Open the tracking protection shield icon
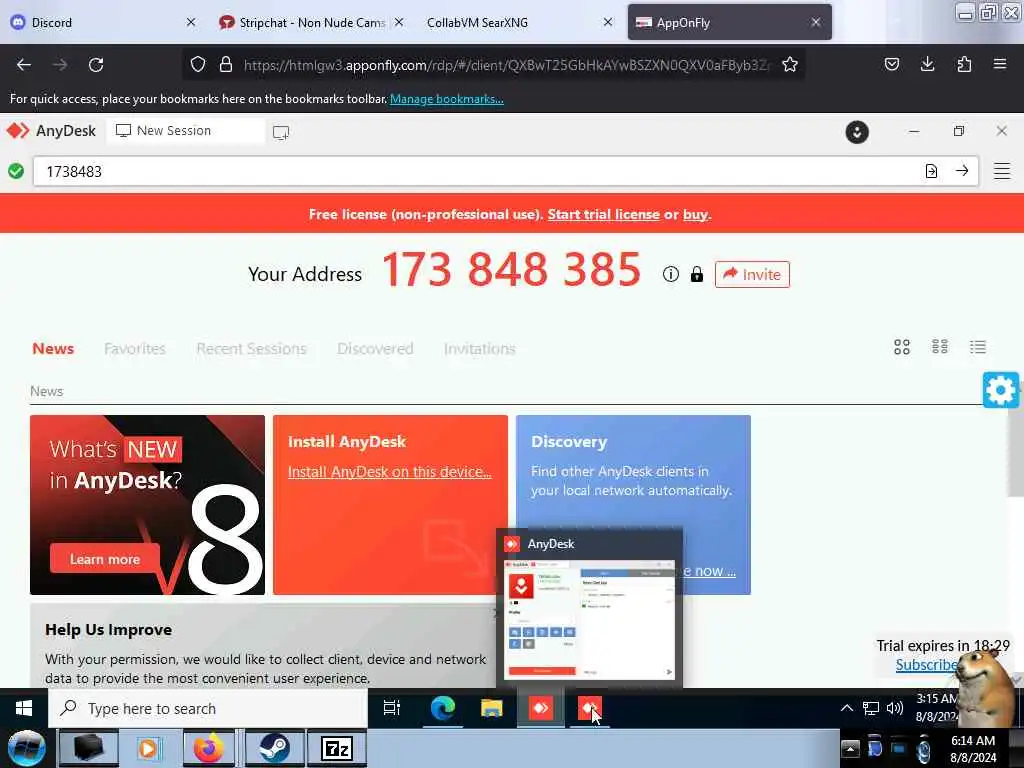The image size is (1024, 768). [198, 65]
